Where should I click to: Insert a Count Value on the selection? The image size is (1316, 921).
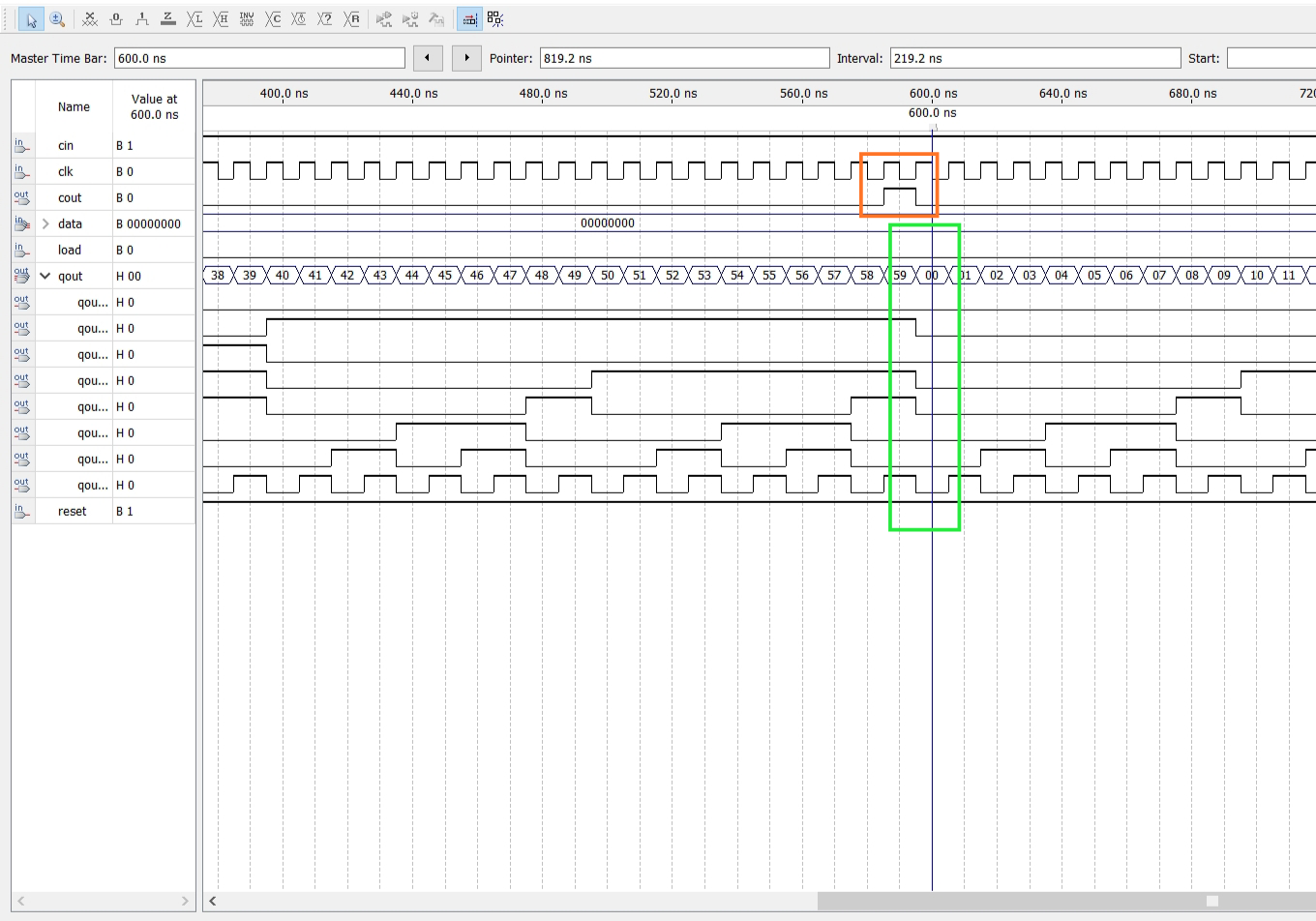pyautogui.click(x=273, y=19)
